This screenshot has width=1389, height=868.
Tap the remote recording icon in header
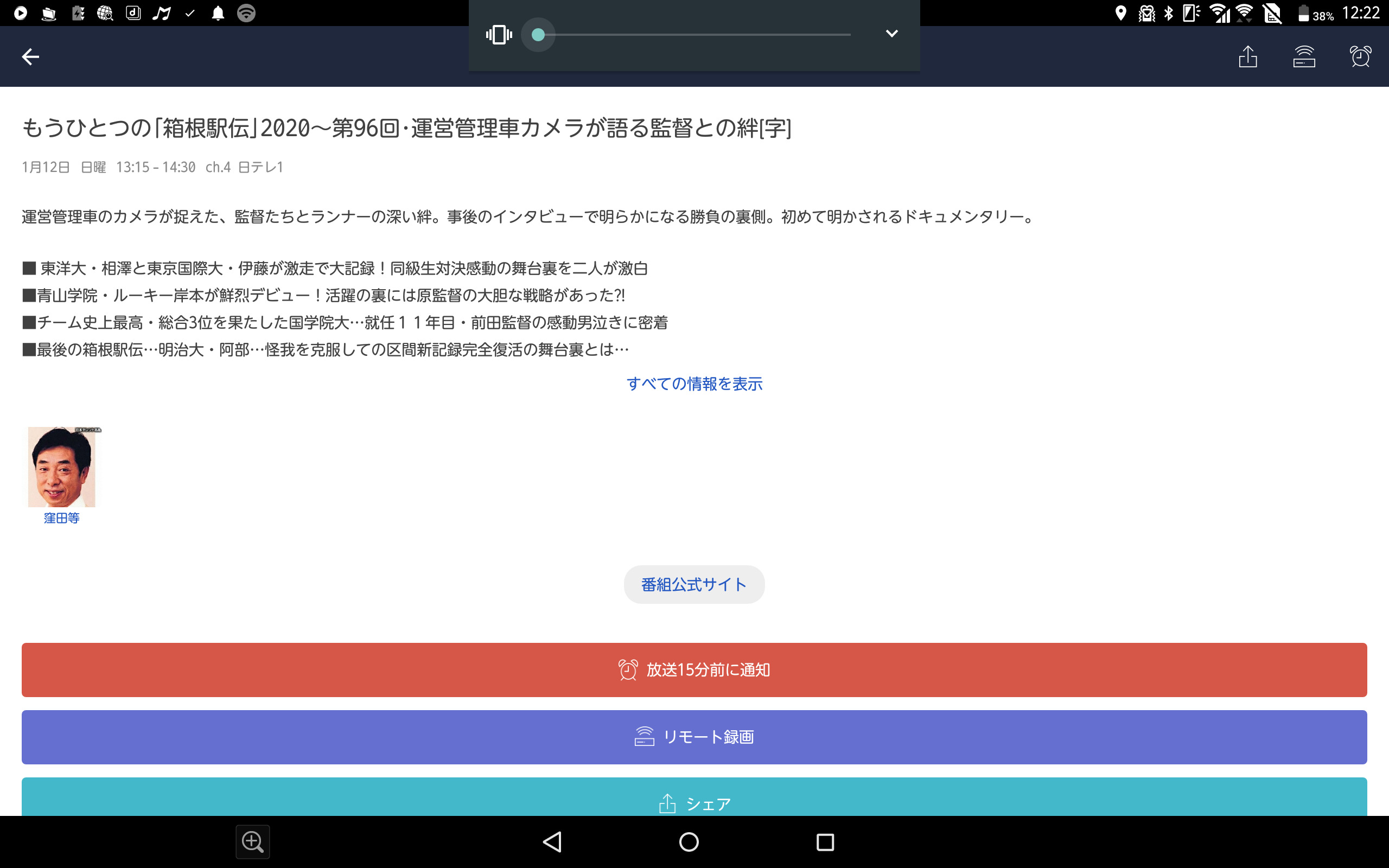click(1303, 57)
